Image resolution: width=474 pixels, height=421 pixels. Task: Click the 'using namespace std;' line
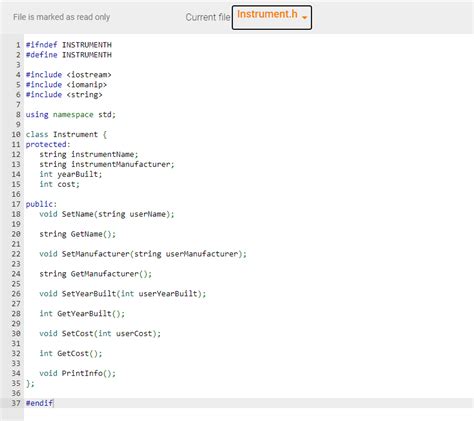pos(71,115)
